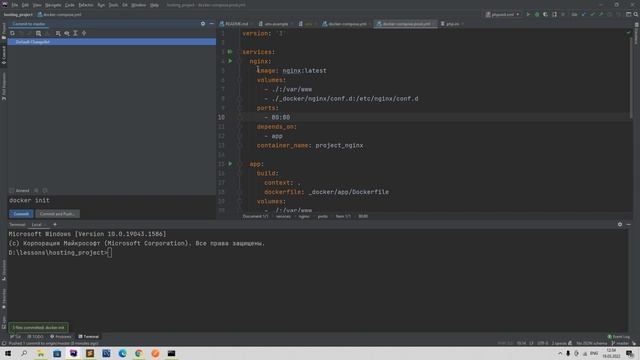Click the Git update project arrow

click(584, 14)
